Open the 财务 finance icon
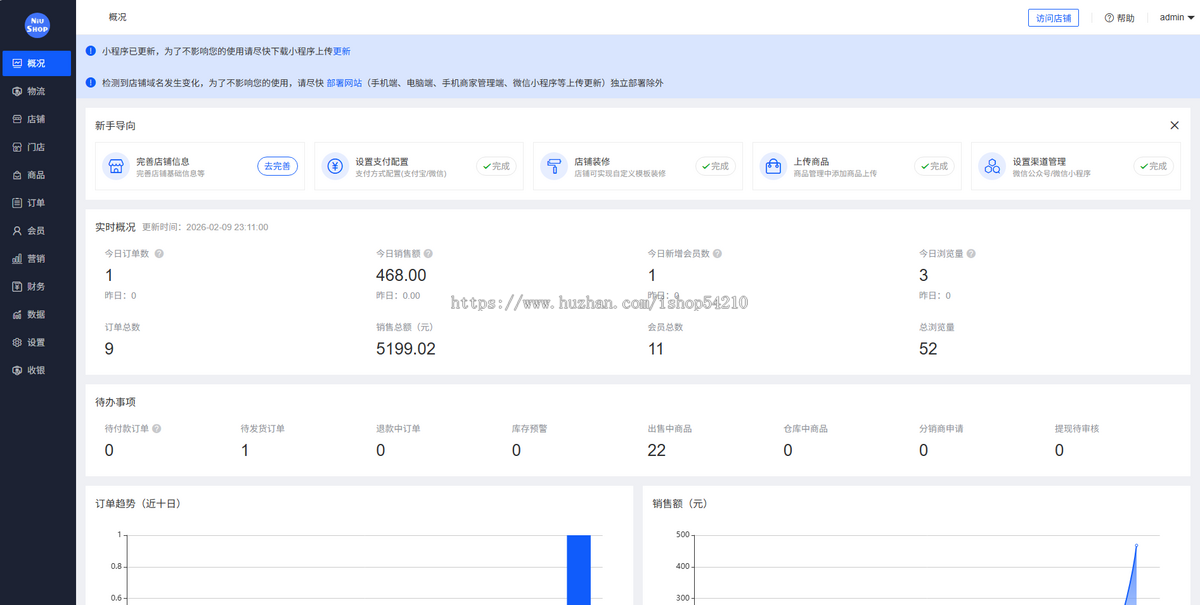The height and width of the screenshot is (605, 1200). click(17, 287)
